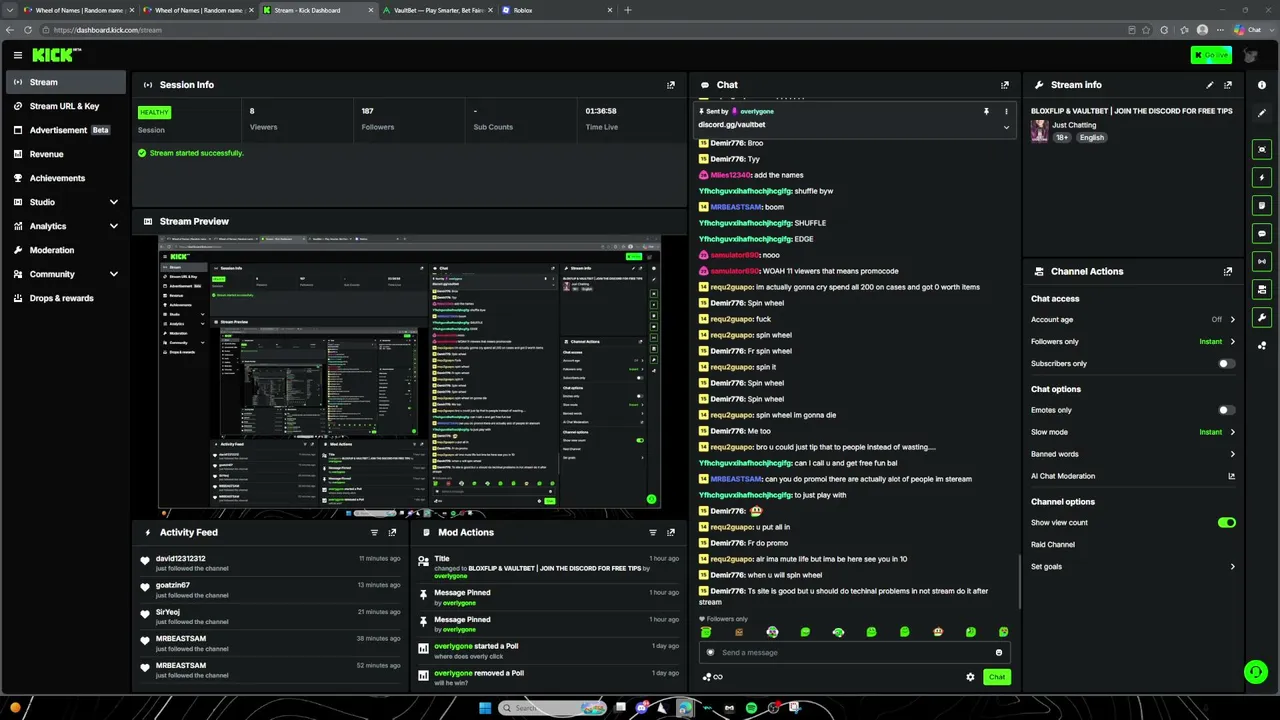This screenshot has width=1280, height=720.
Task: Click the Just Chatting category
Action: 1074,125
